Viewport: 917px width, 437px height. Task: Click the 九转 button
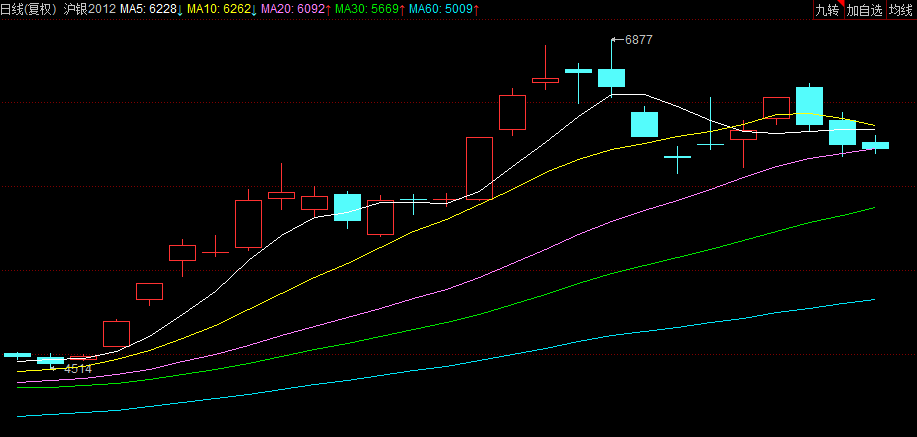[829, 10]
